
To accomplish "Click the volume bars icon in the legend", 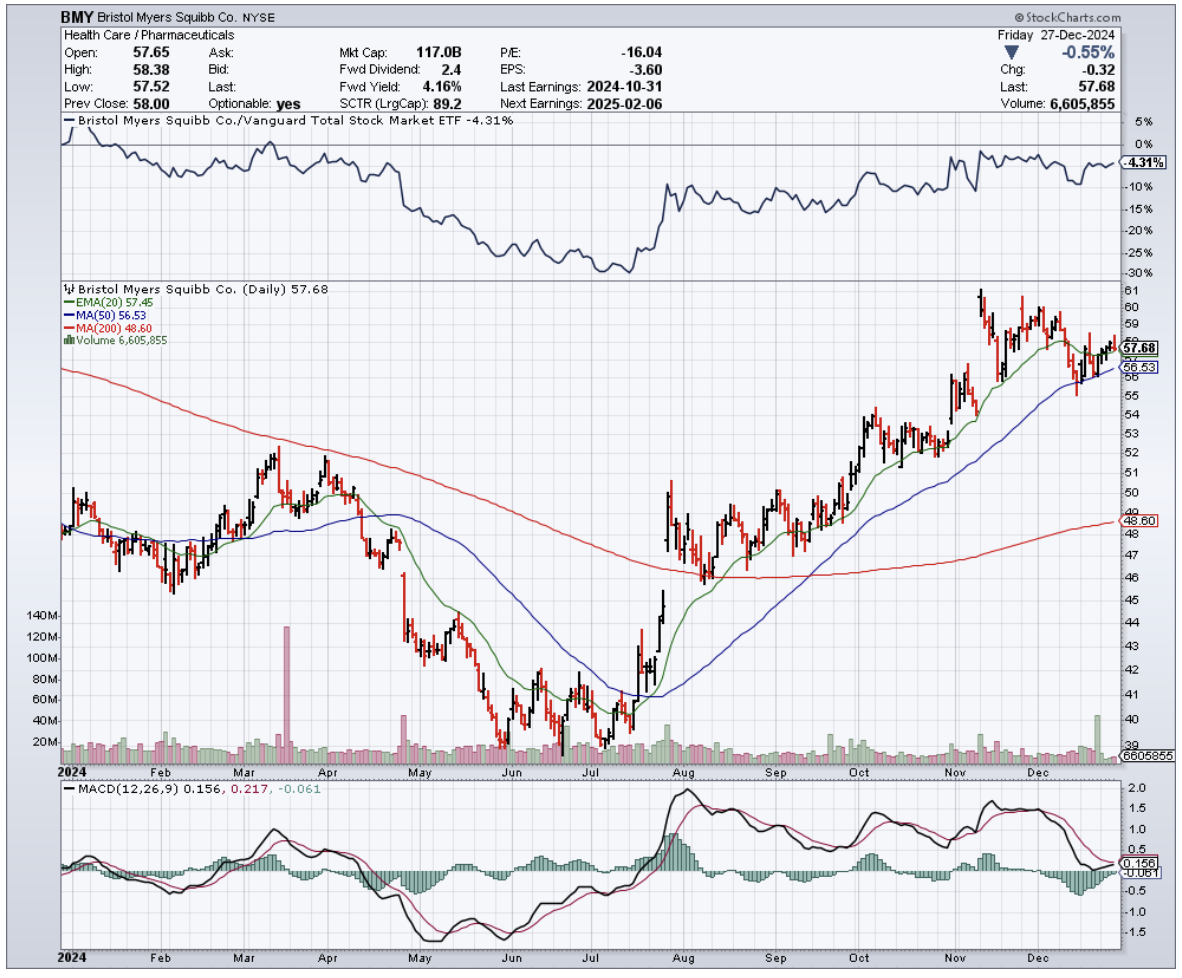I will click(x=67, y=340).
